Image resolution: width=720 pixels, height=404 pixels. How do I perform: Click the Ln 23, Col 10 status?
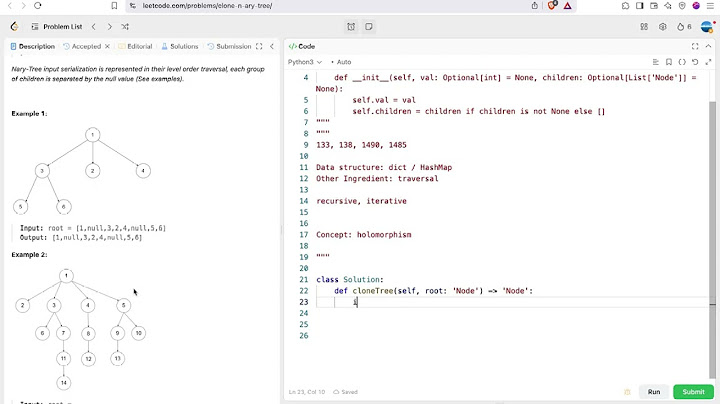(x=307, y=392)
